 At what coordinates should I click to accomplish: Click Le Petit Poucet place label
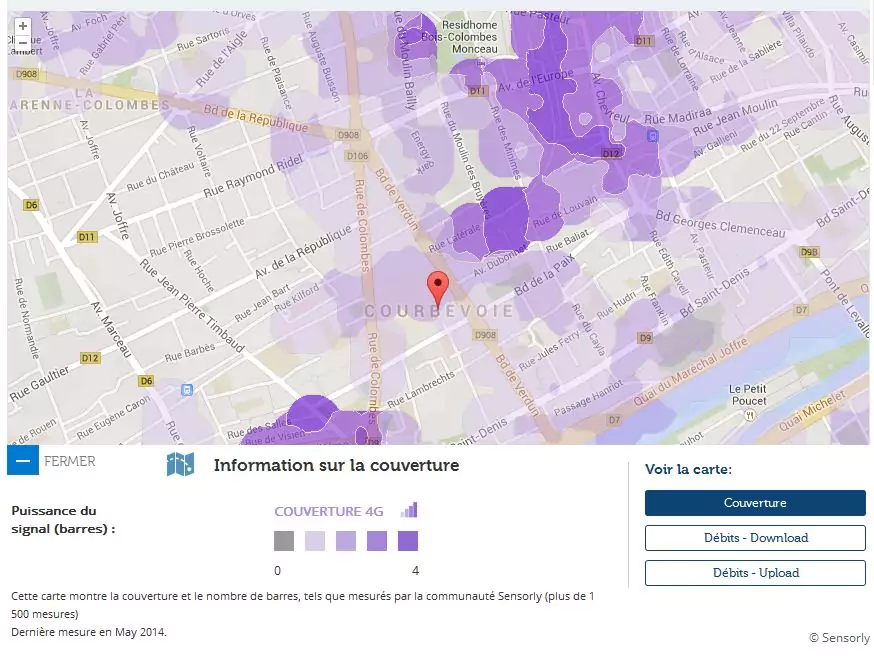(747, 394)
